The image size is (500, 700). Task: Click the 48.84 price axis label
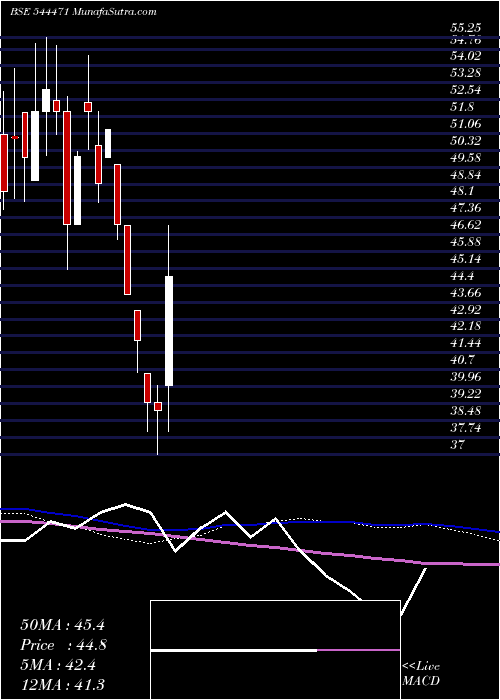pyautogui.click(x=466, y=175)
